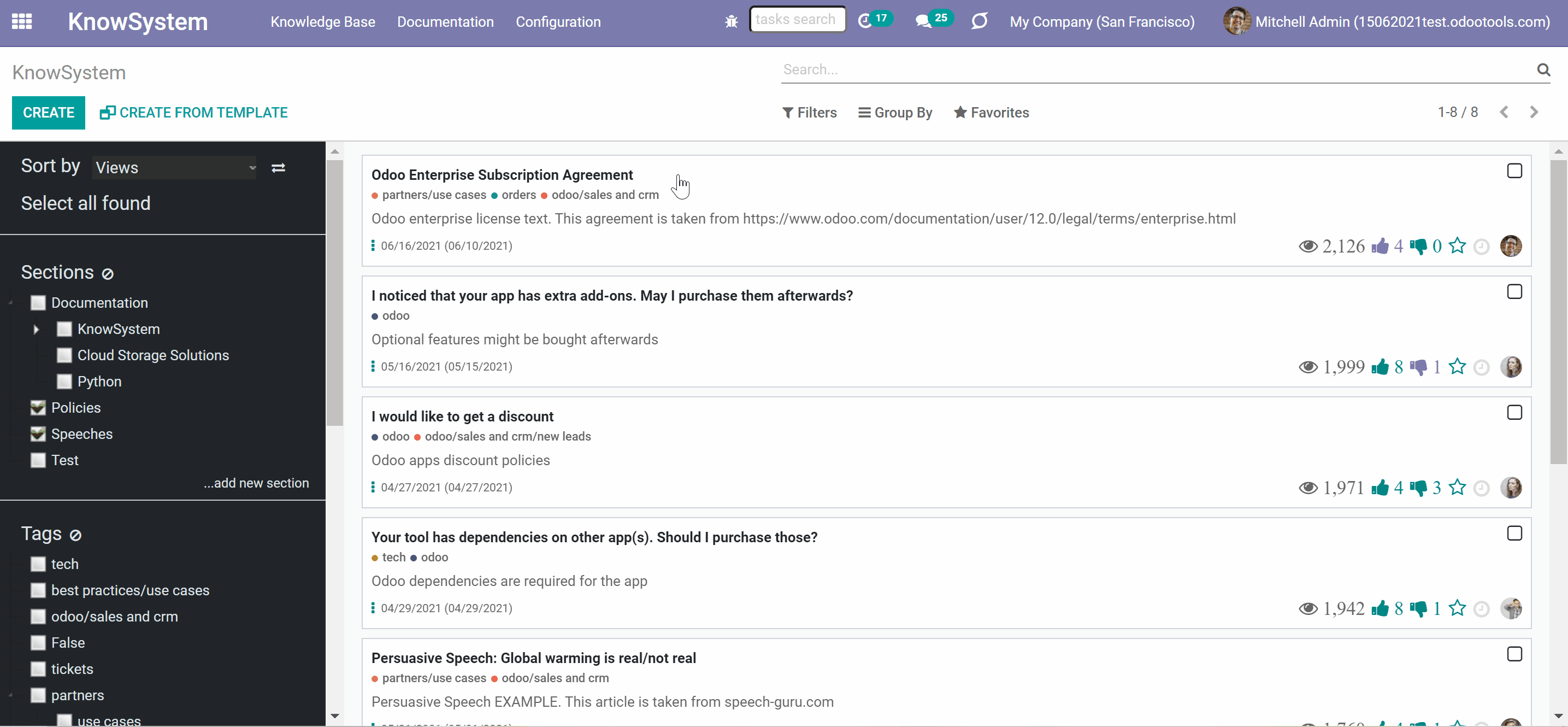Open the Knowledge Base menu
Screen dimensions: 1568x727
322,22
